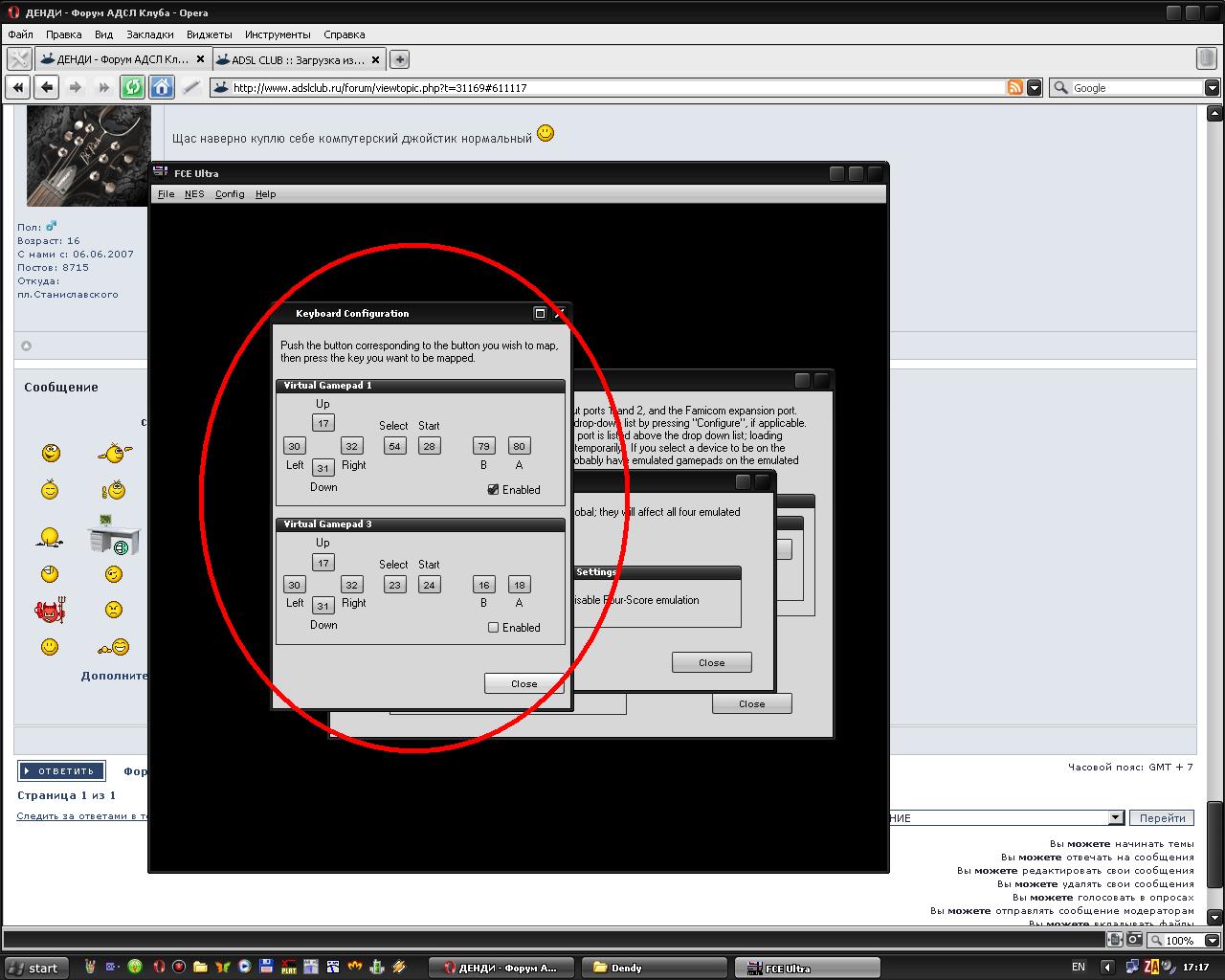Click the blue floppy disk quick launch icon

click(266, 967)
